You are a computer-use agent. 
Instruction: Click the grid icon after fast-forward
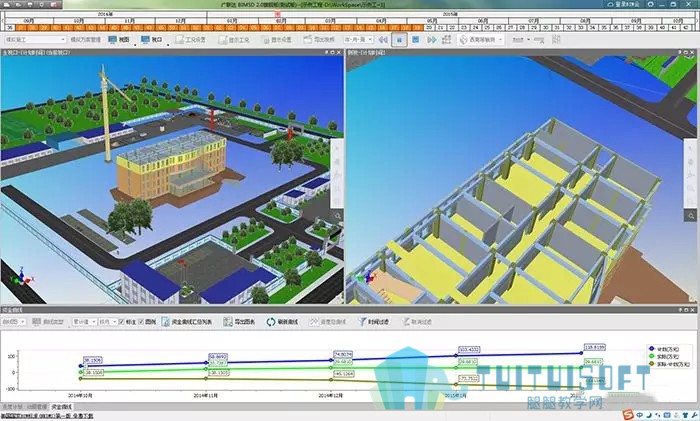point(446,40)
